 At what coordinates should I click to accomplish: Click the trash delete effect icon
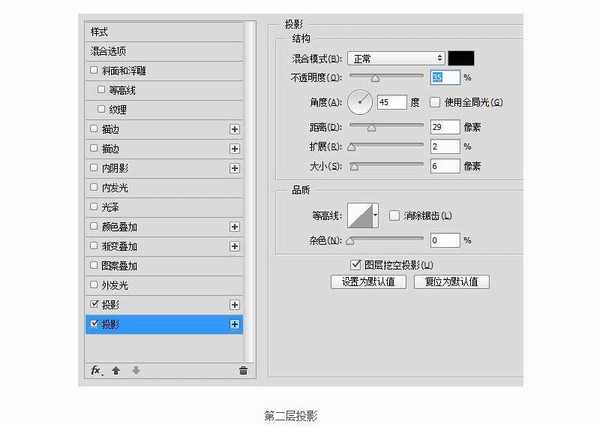[x=242, y=370]
